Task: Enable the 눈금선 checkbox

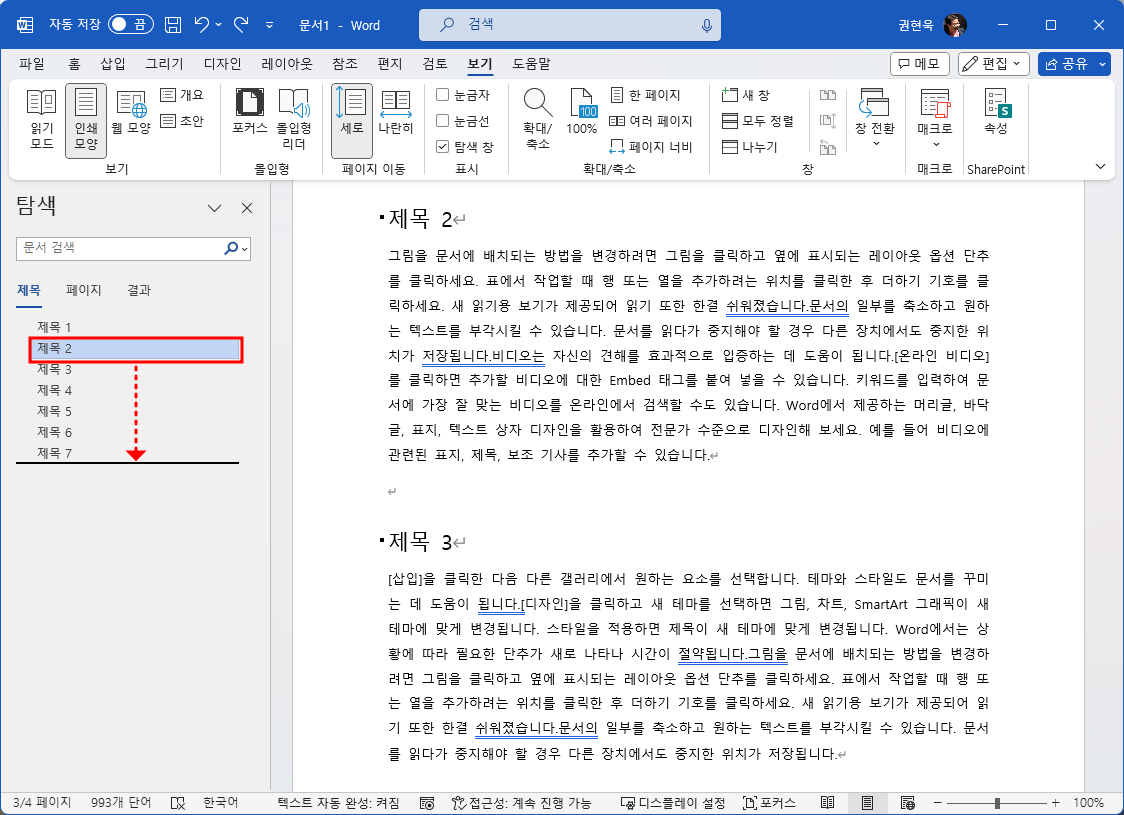Action: click(443, 121)
